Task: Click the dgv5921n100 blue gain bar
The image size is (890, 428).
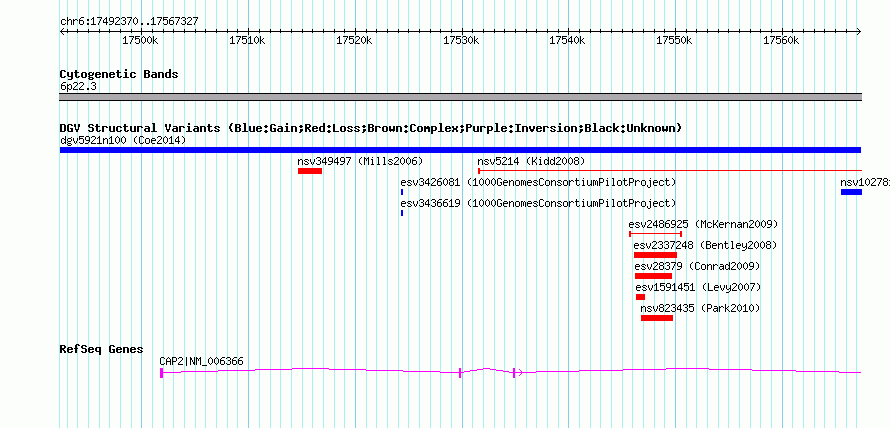Action: tap(460, 150)
